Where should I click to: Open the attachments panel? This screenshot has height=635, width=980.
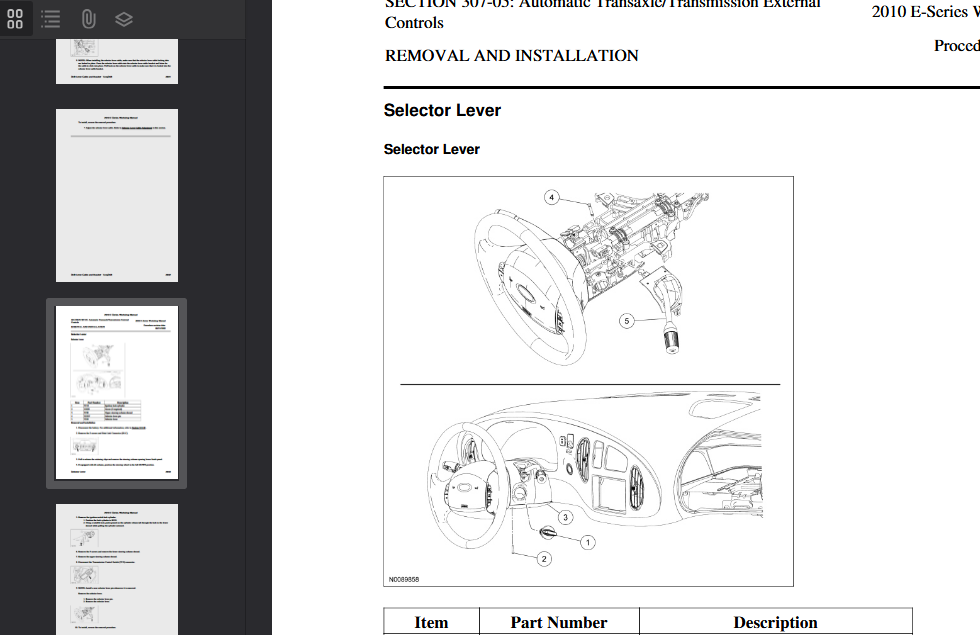click(x=88, y=19)
